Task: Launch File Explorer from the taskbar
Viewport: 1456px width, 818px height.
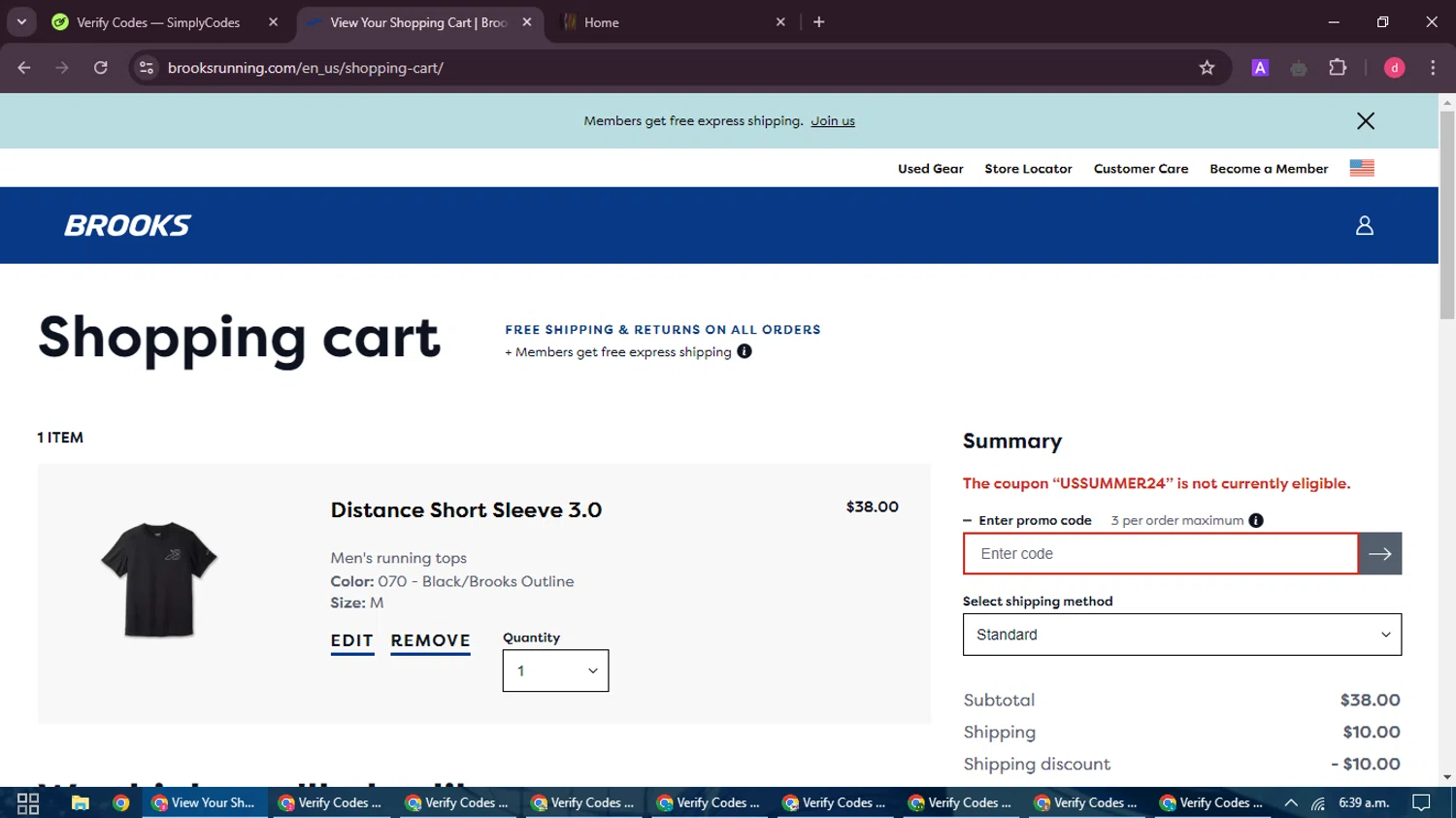Action: [80, 803]
